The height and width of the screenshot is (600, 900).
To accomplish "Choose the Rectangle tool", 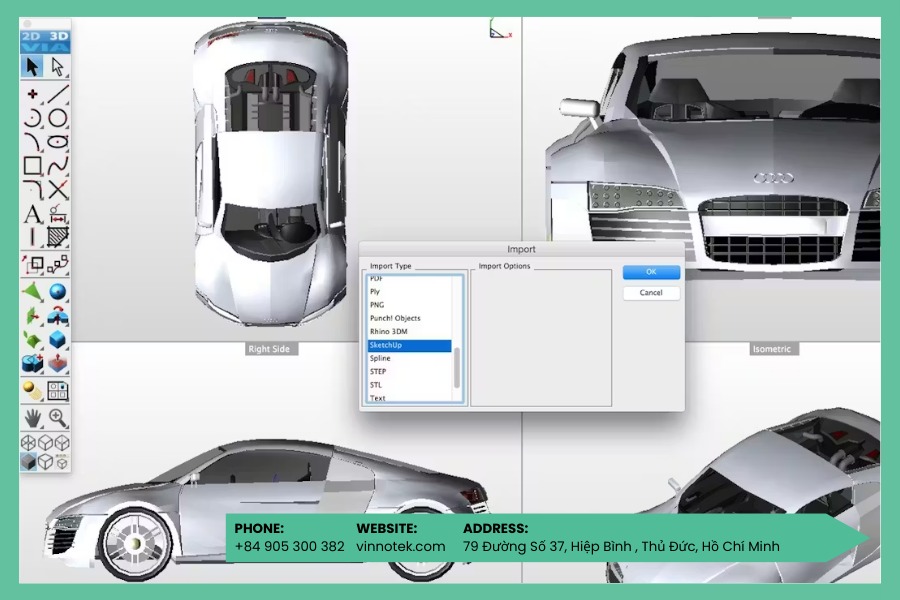I will [33, 165].
